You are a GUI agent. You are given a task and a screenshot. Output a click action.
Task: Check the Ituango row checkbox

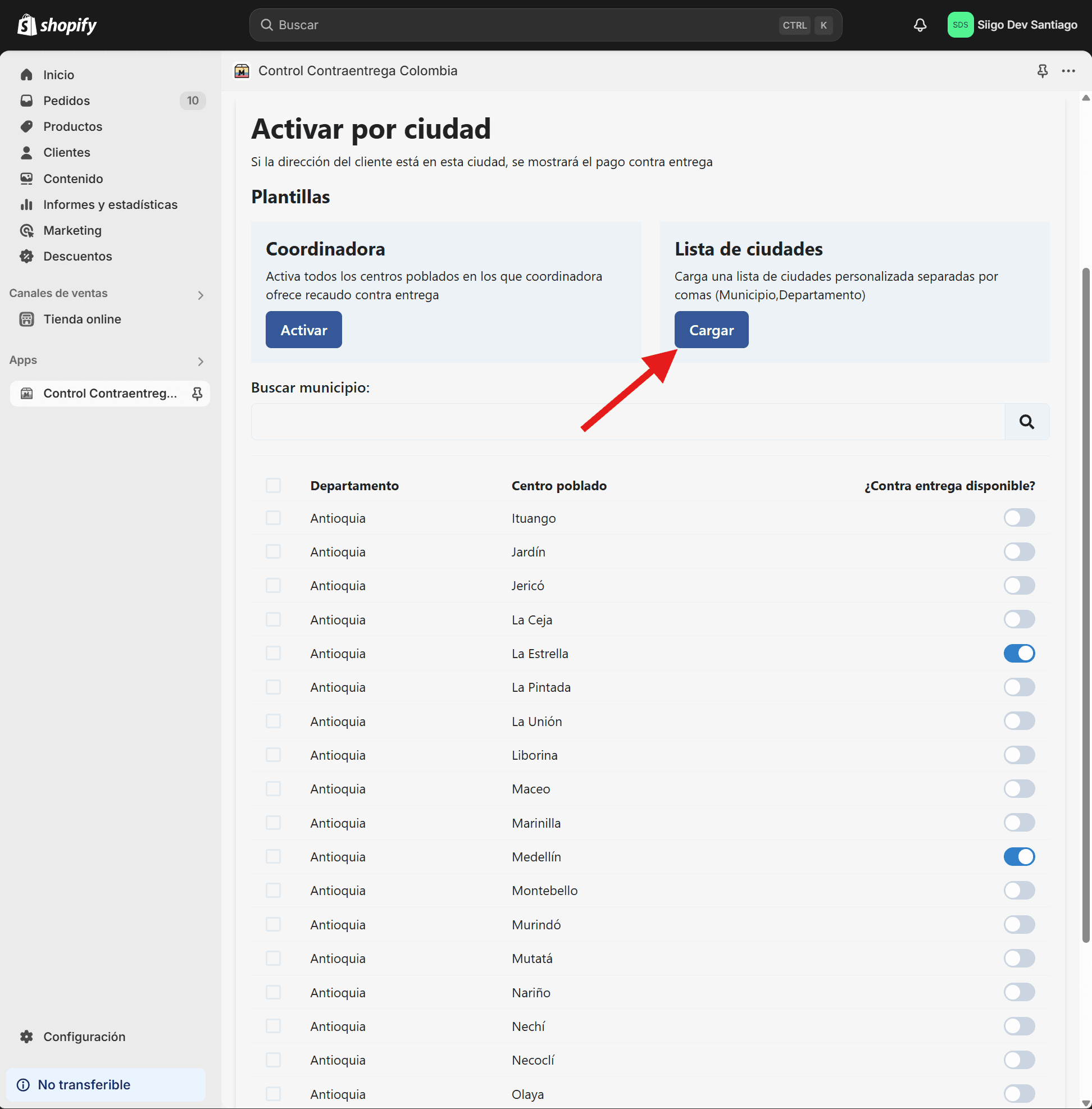pos(273,518)
